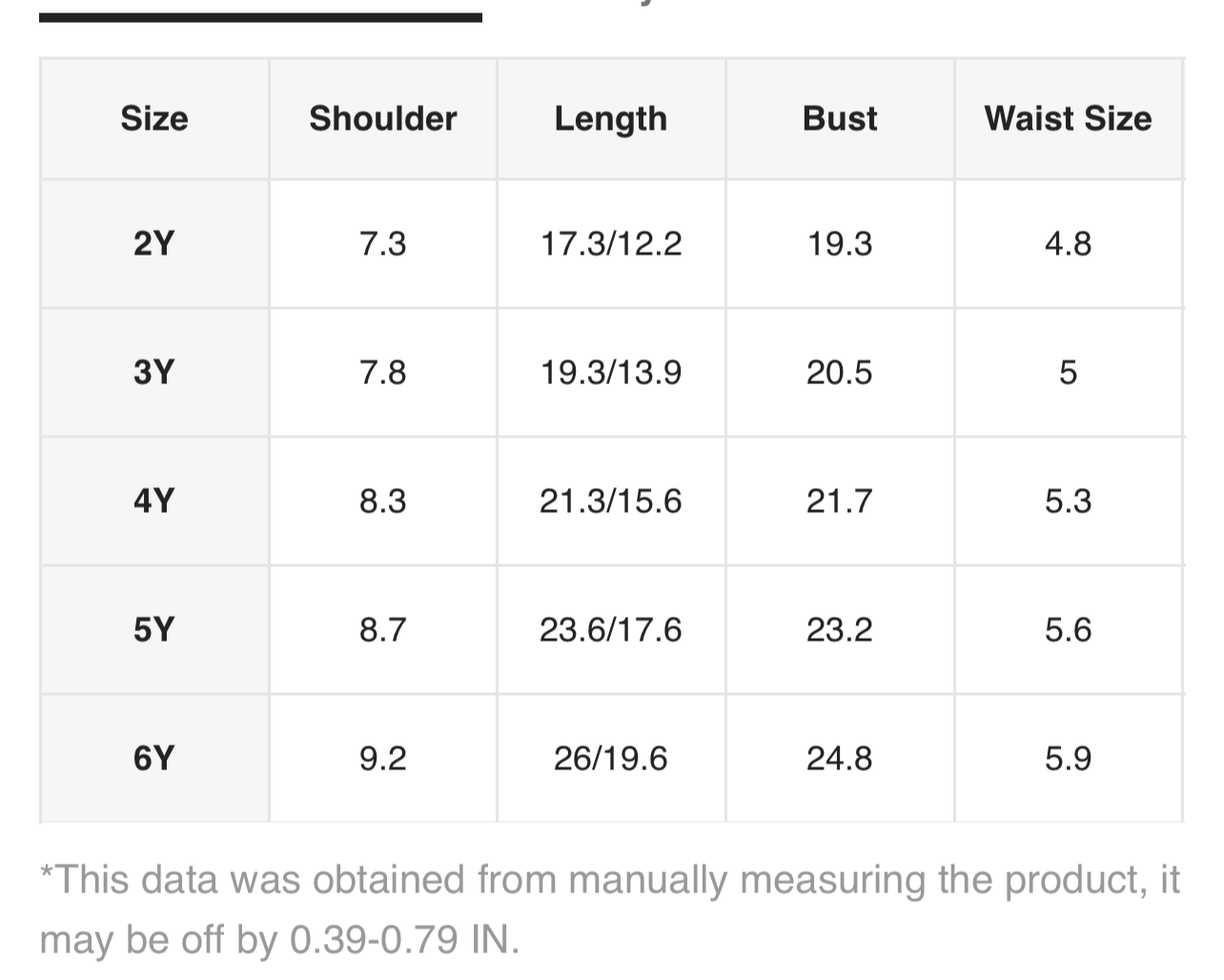Select the 9.2 shoulder value for 6Y
This screenshot has height=980, width=1224.
click(383, 758)
